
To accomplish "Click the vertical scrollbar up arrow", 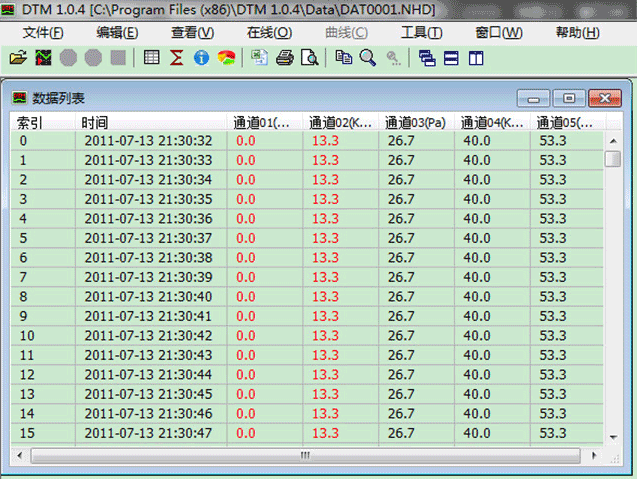I will click(x=612, y=141).
